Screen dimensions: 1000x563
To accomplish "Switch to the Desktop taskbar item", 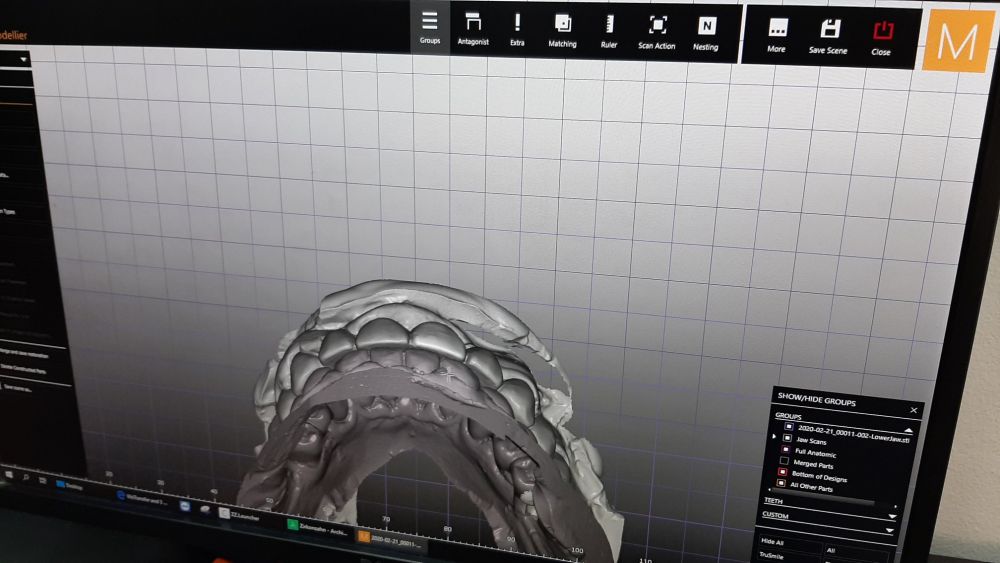I will coord(70,485).
